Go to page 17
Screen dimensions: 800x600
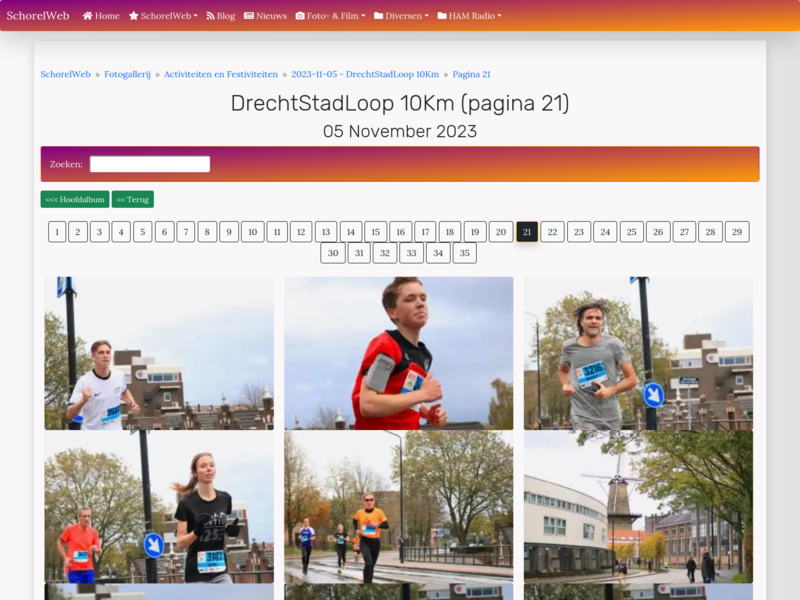(425, 232)
